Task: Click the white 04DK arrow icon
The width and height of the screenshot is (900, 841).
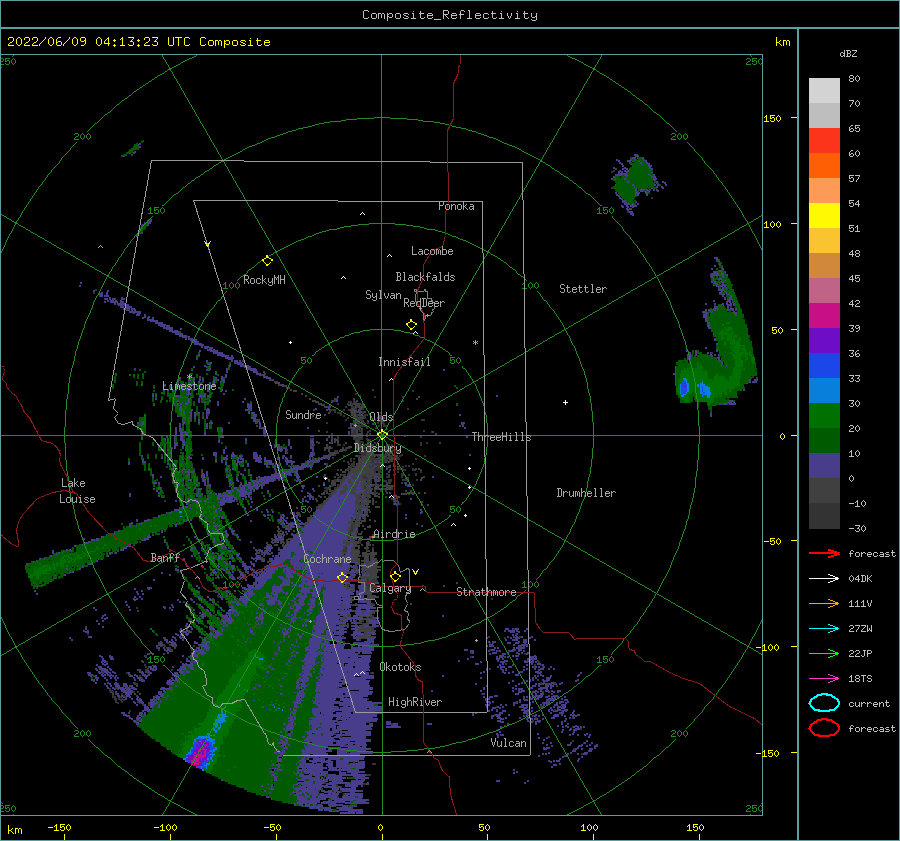Action: (824, 578)
